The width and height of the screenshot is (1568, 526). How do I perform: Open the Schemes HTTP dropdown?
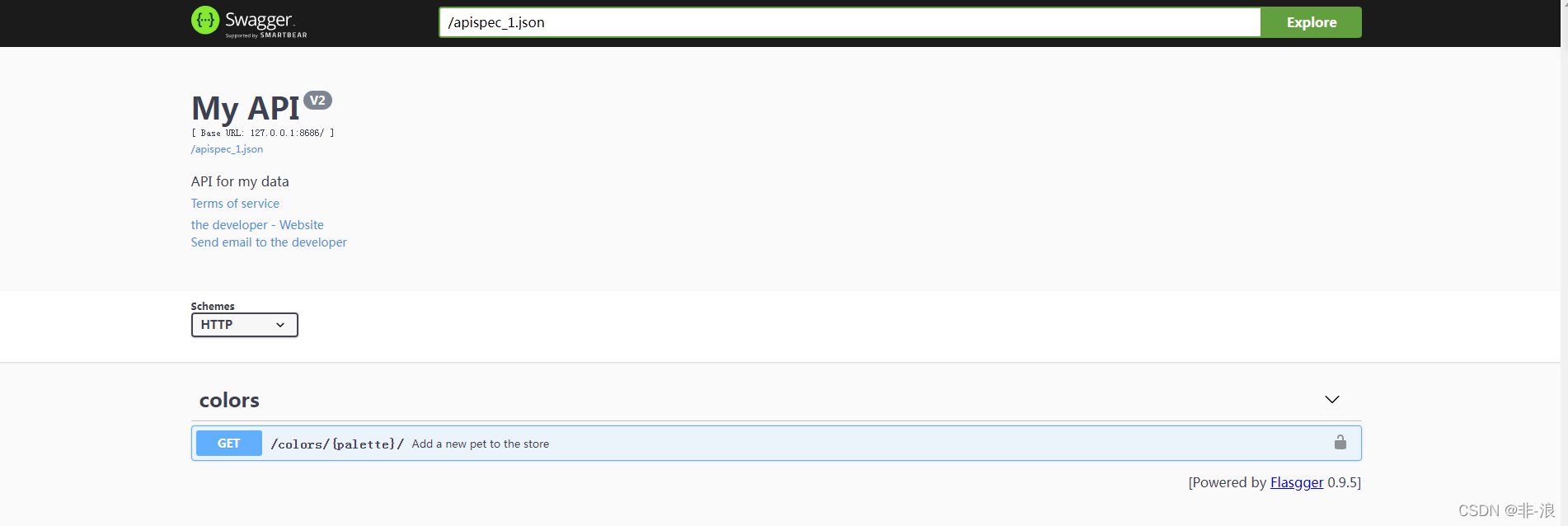(244, 325)
